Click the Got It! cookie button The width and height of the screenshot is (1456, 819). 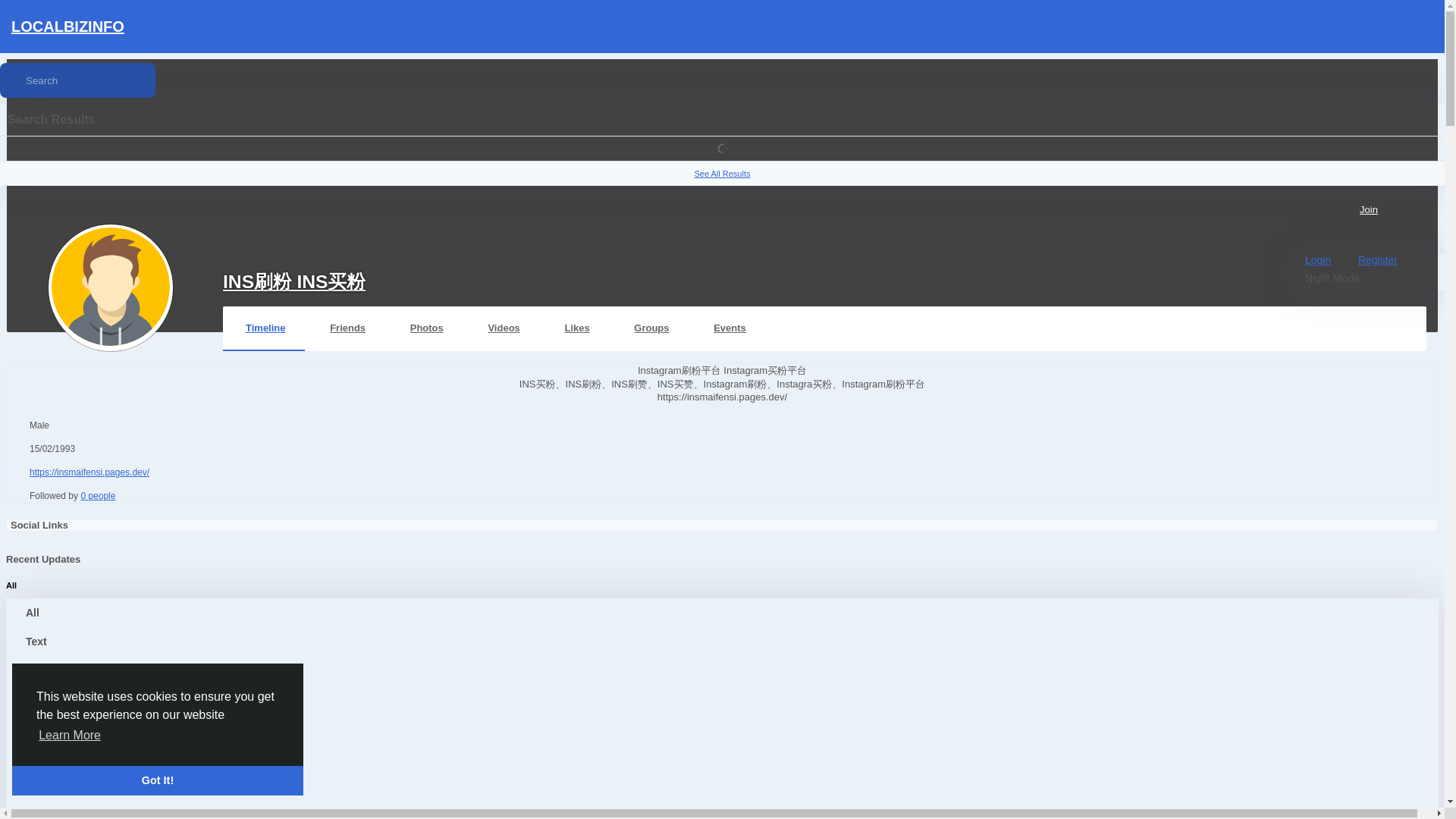158,780
